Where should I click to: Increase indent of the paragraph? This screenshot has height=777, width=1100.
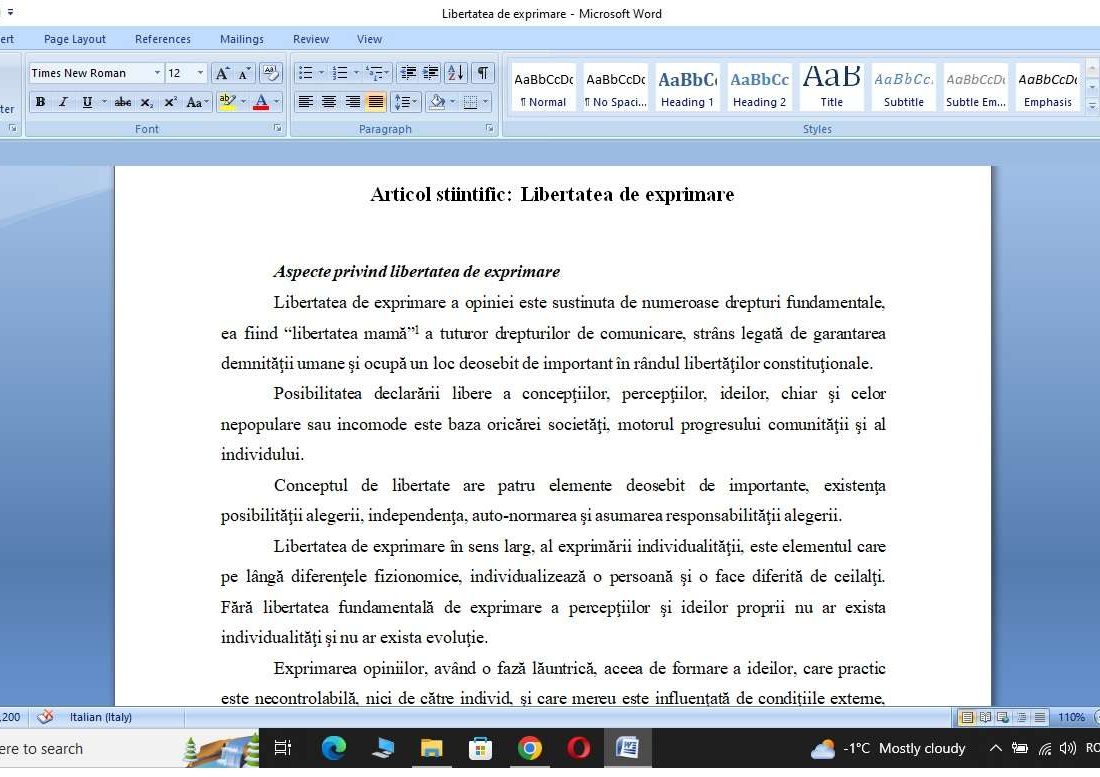(430, 72)
